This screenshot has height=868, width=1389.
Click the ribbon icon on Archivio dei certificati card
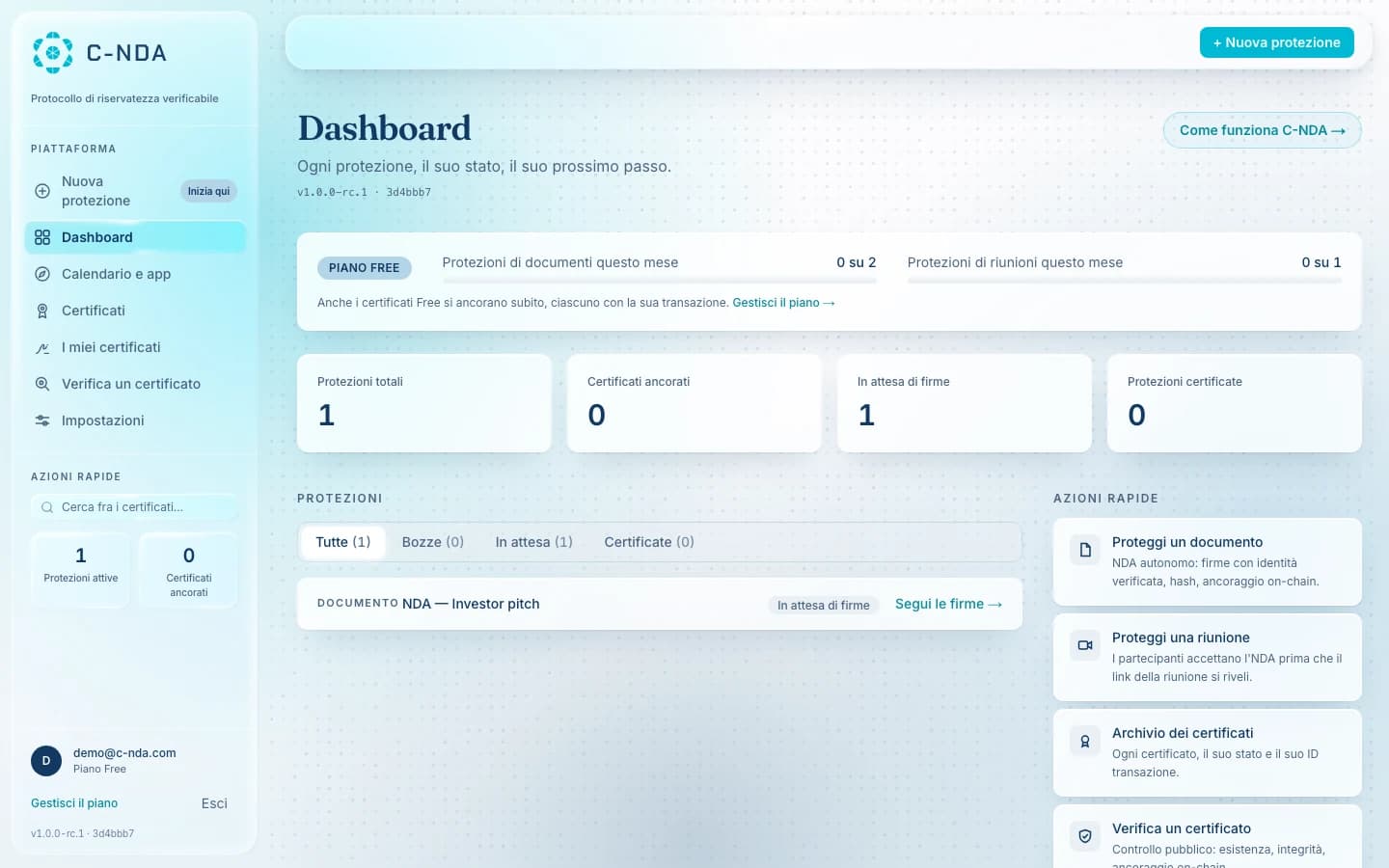pyautogui.click(x=1085, y=741)
